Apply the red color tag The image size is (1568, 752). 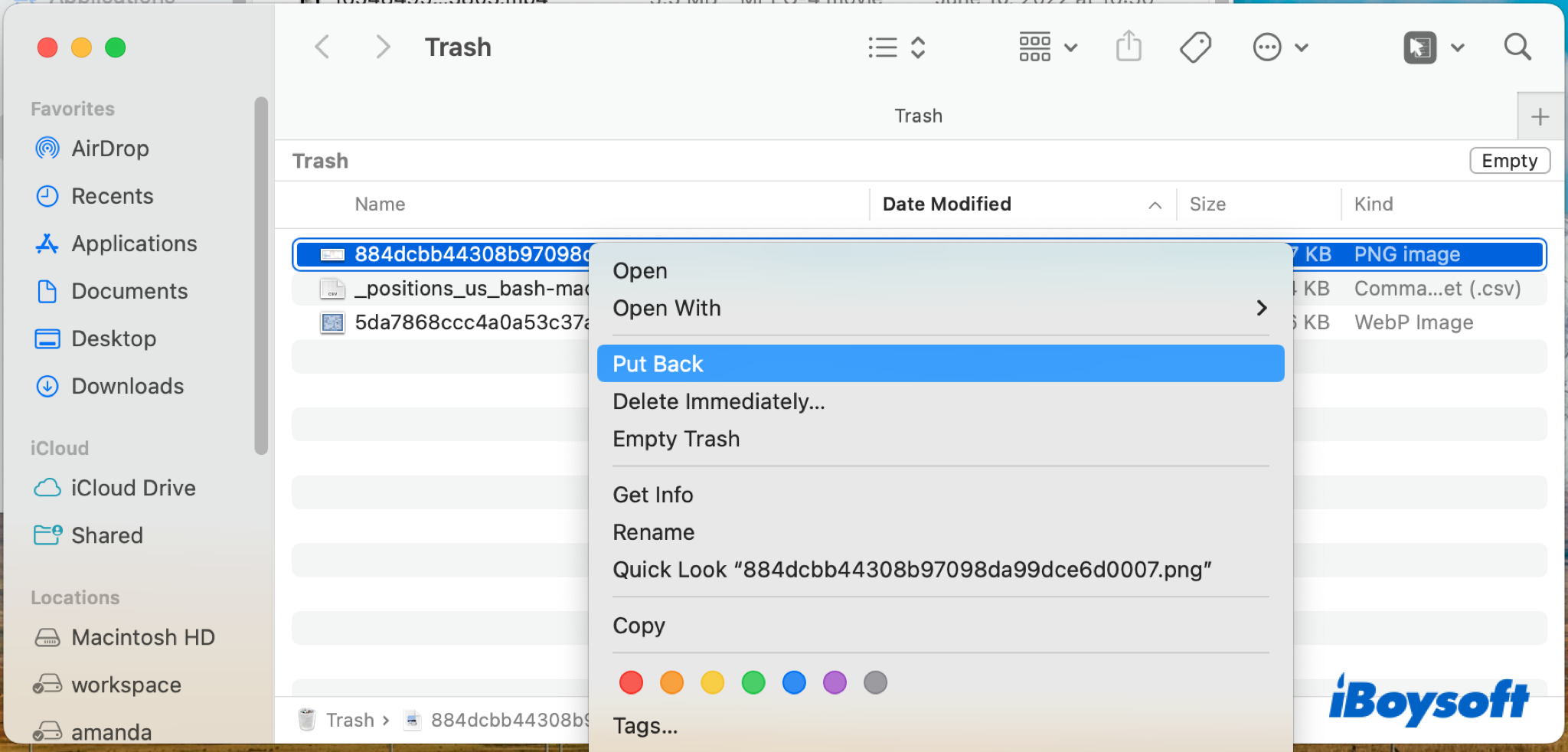click(x=631, y=682)
